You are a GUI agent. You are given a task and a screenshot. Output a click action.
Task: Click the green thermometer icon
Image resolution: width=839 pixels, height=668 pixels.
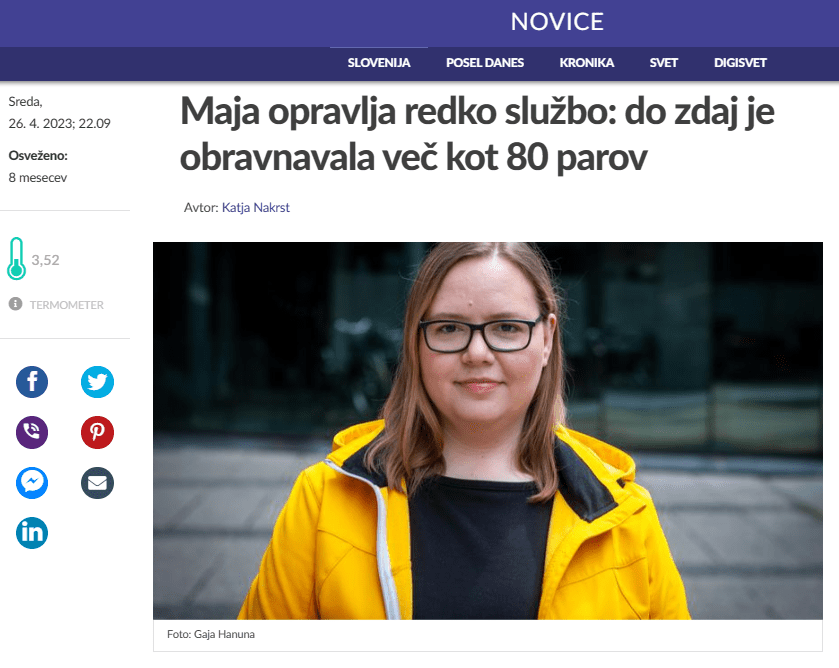(x=17, y=259)
